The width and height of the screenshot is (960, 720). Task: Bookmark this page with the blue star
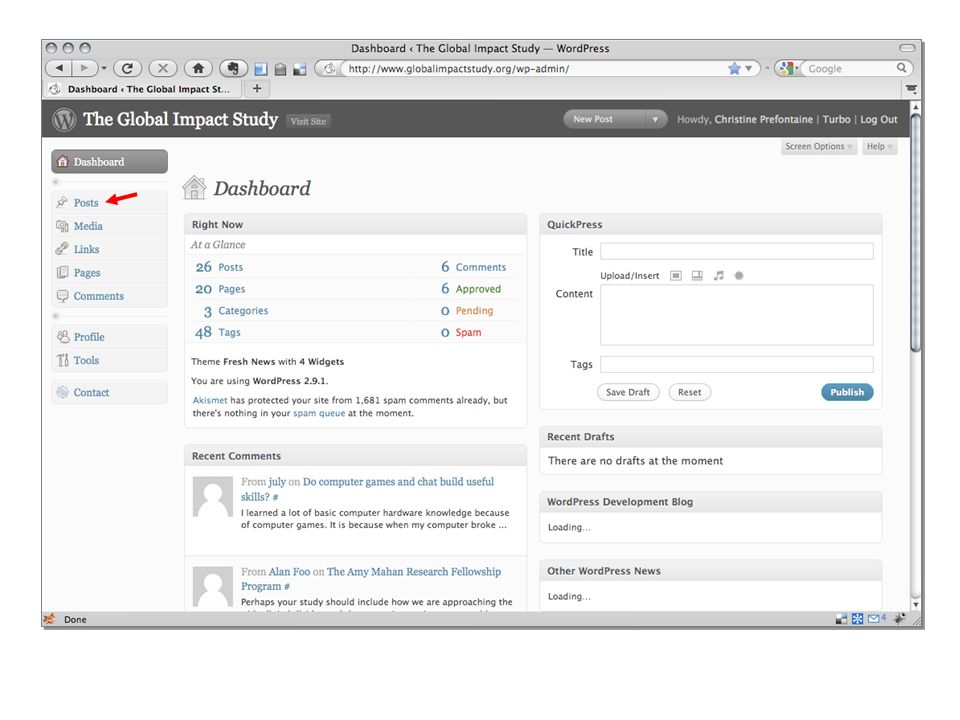734,69
